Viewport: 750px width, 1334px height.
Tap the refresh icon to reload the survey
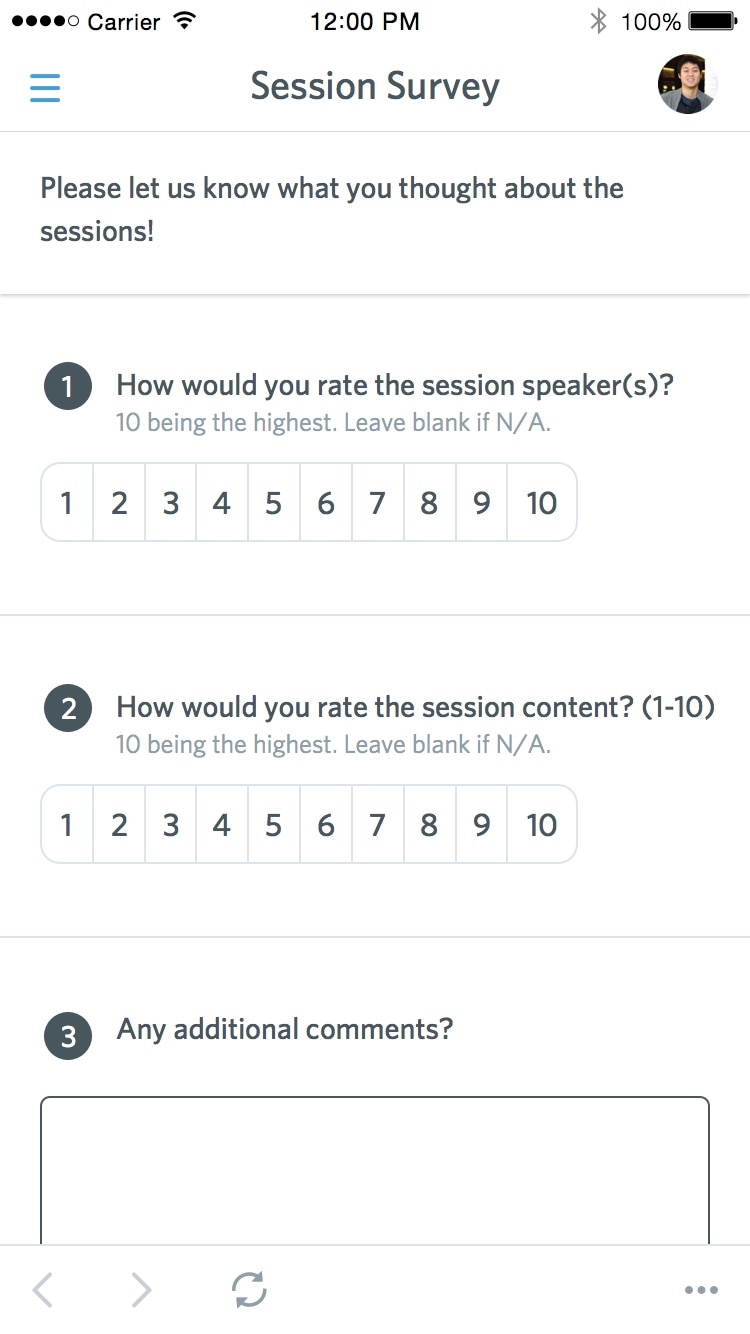pos(249,1289)
